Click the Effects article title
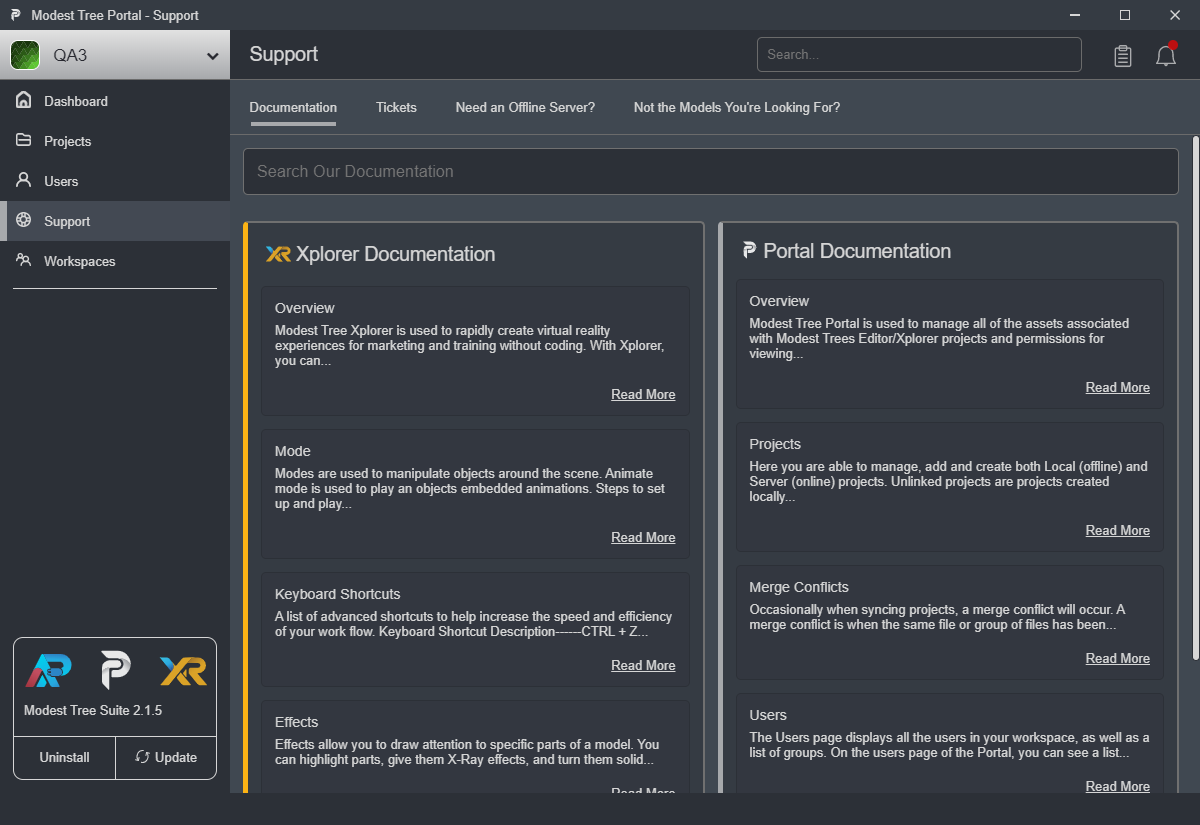Viewport: 1200px width, 825px height. coord(296,722)
